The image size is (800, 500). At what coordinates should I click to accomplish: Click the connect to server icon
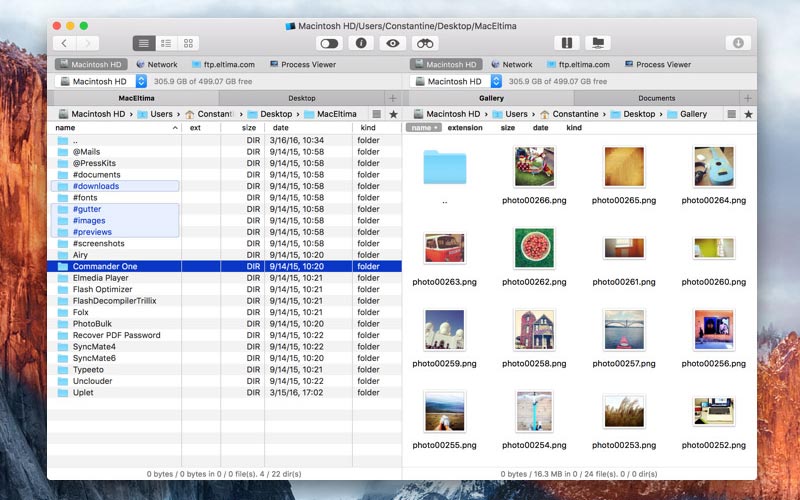pos(598,43)
